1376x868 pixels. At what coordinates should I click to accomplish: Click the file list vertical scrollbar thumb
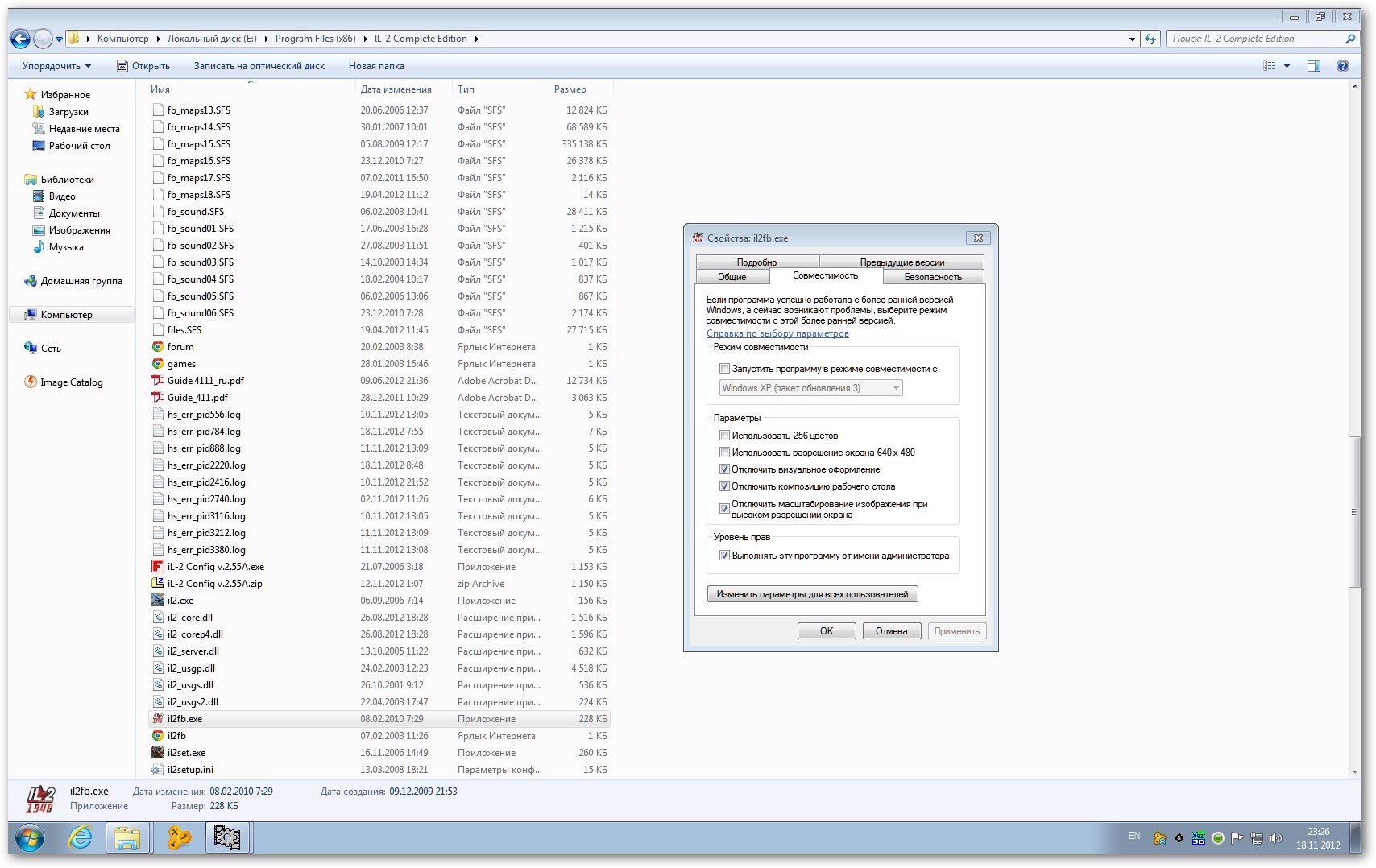[1355, 513]
